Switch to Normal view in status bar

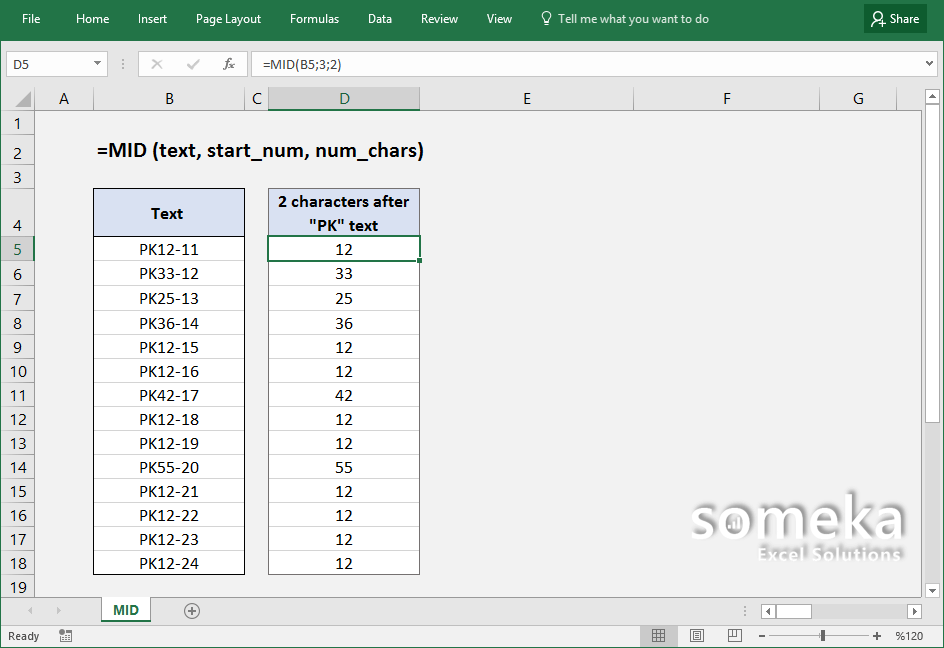coord(658,636)
